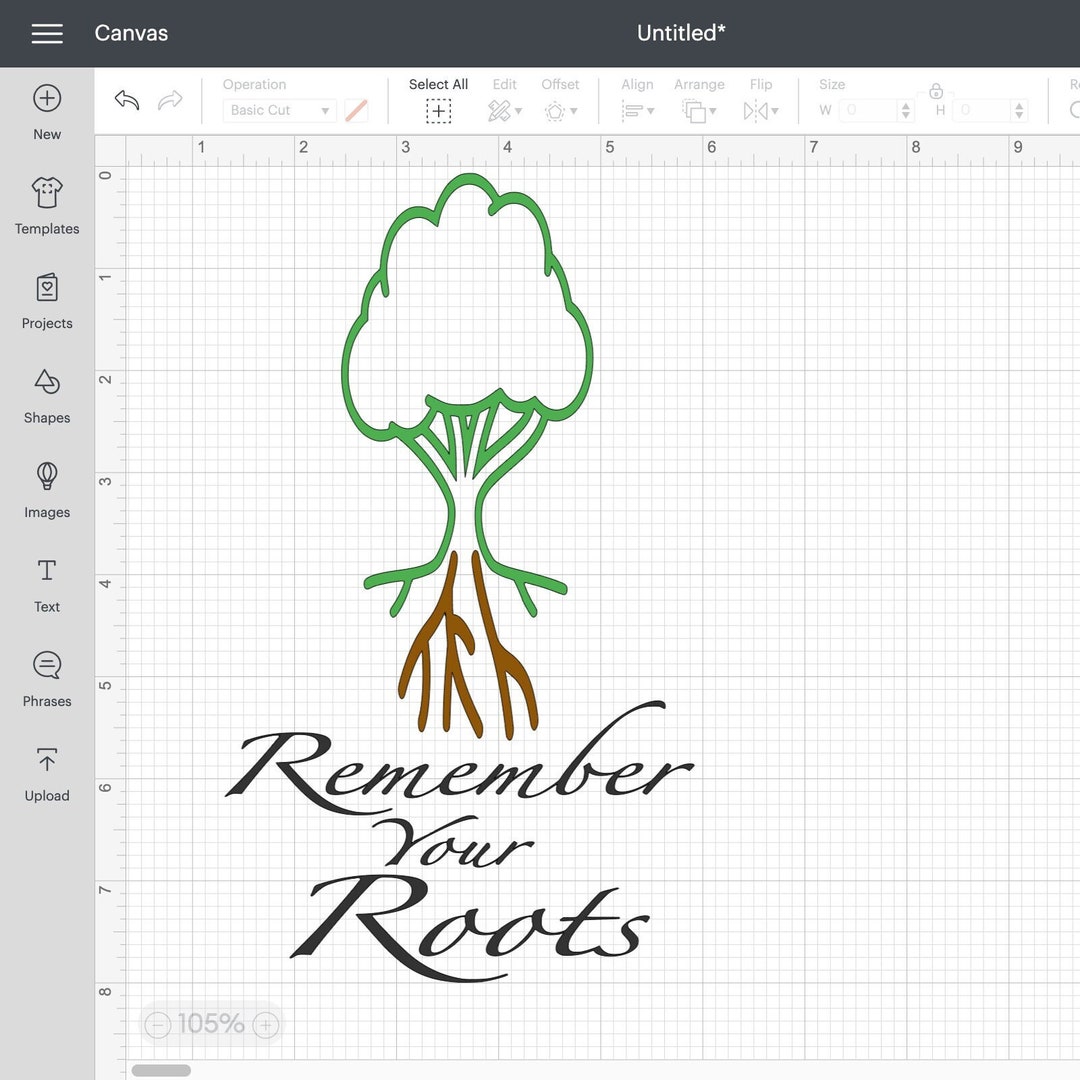The height and width of the screenshot is (1080, 1080).
Task: Zoom in with the plus button
Action: tap(266, 1025)
